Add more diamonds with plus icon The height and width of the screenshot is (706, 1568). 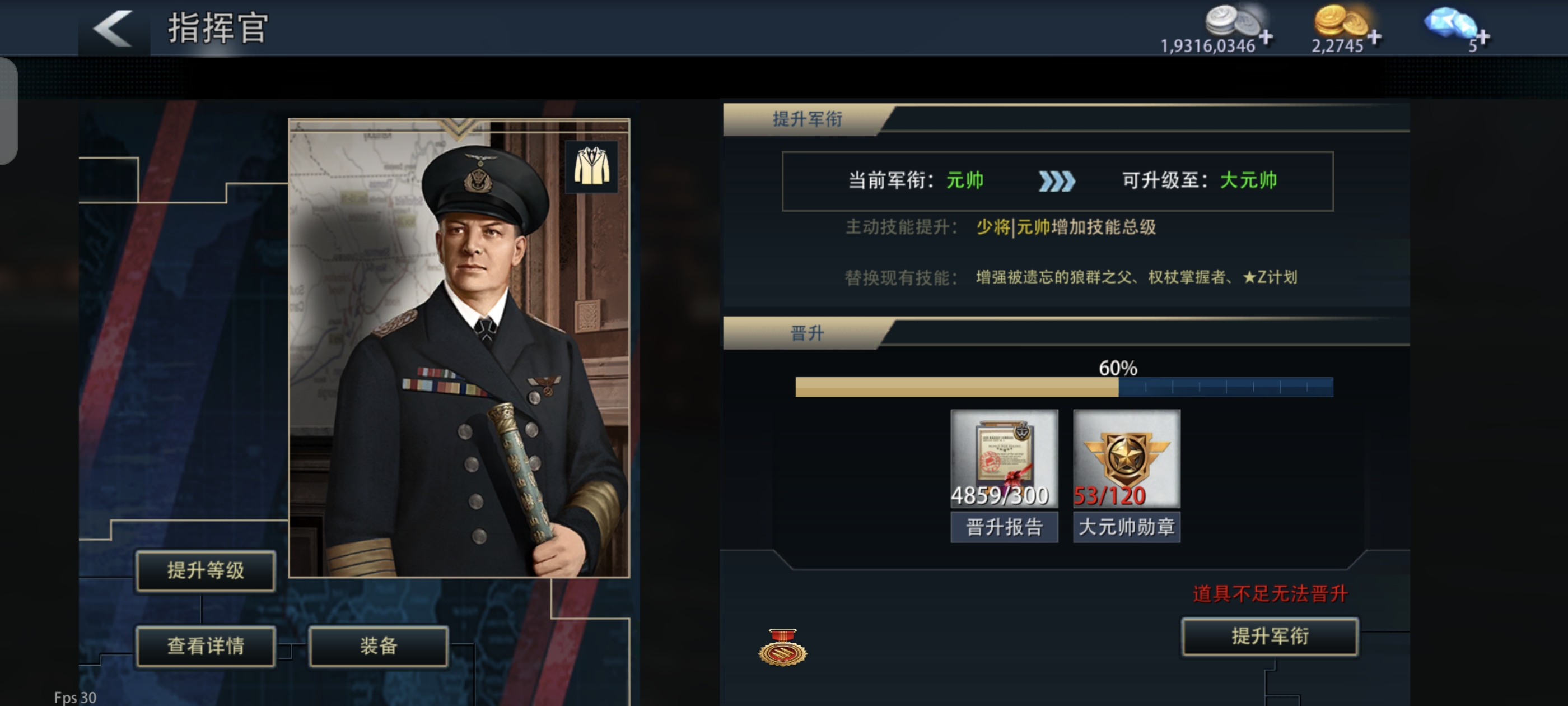(1483, 38)
